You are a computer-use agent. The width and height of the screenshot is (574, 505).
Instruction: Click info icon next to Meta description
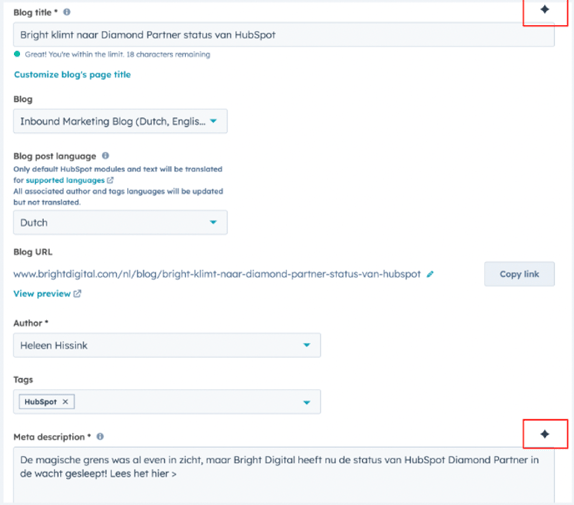point(100,436)
